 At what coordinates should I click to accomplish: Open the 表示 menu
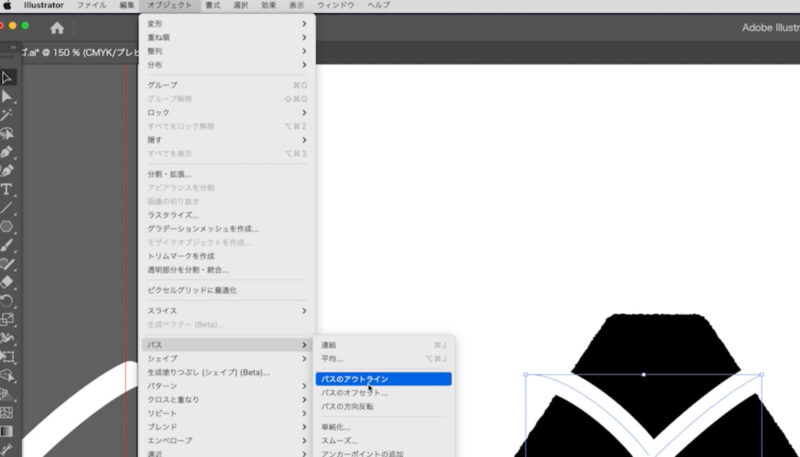[296, 5]
